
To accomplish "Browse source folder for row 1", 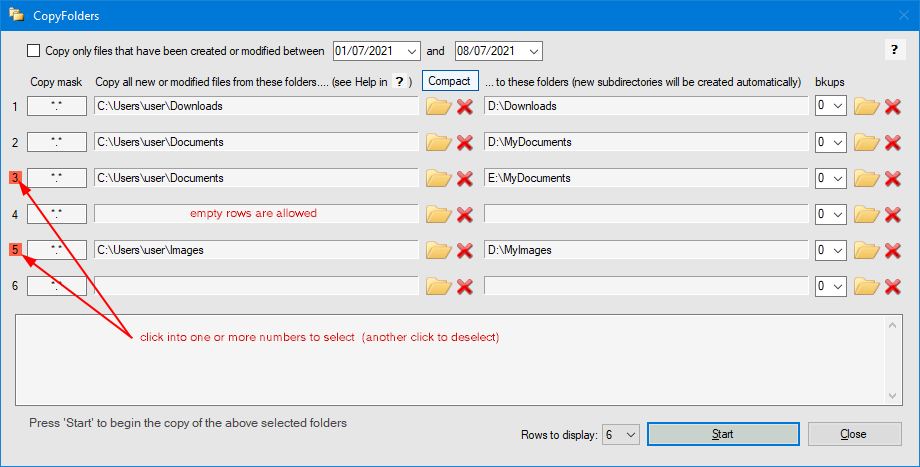I will pyautogui.click(x=438, y=106).
